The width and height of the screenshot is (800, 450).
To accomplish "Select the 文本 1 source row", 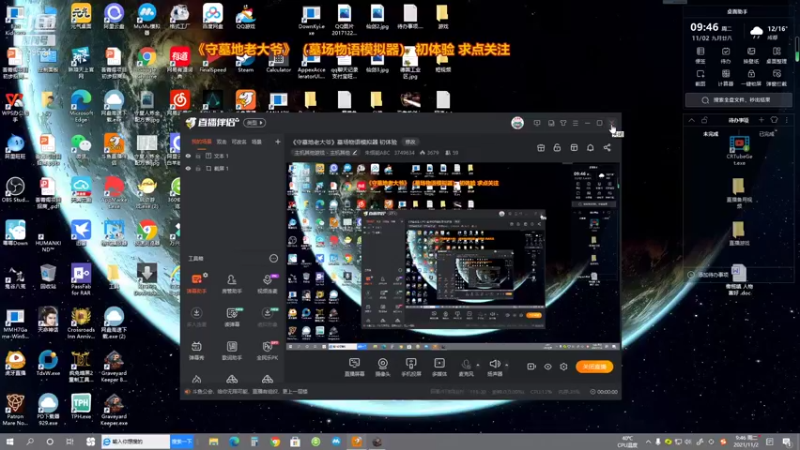I will tap(234, 156).
